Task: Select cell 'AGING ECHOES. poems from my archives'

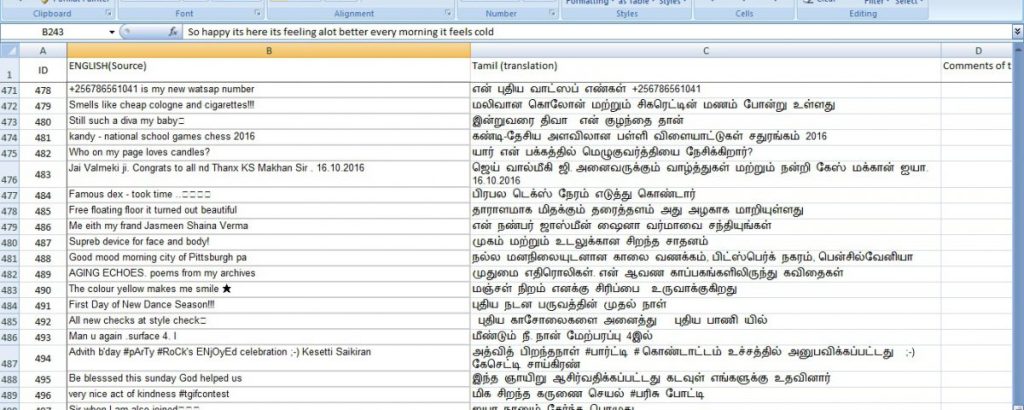Action: point(268,274)
